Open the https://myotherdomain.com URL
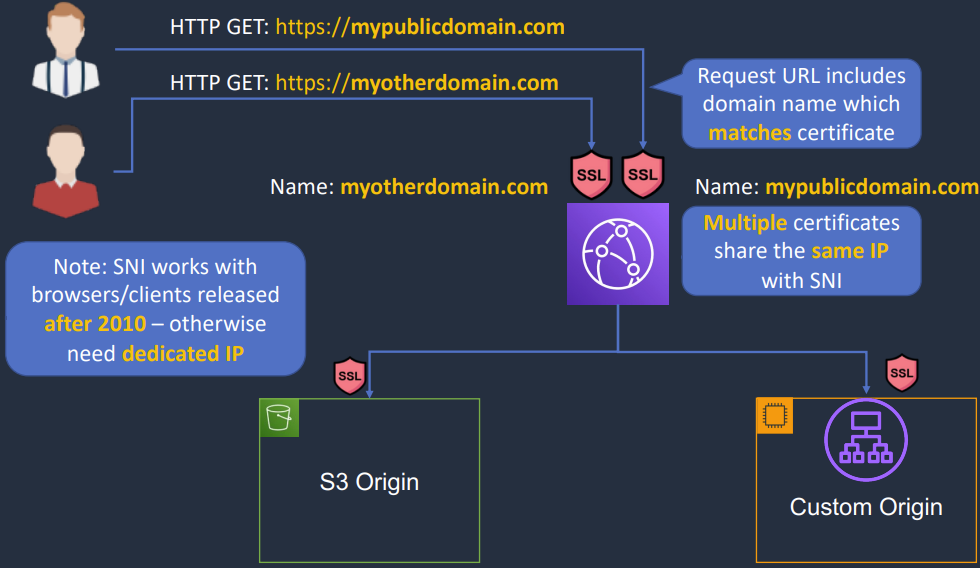The image size is (980, 568). point(416,82)
